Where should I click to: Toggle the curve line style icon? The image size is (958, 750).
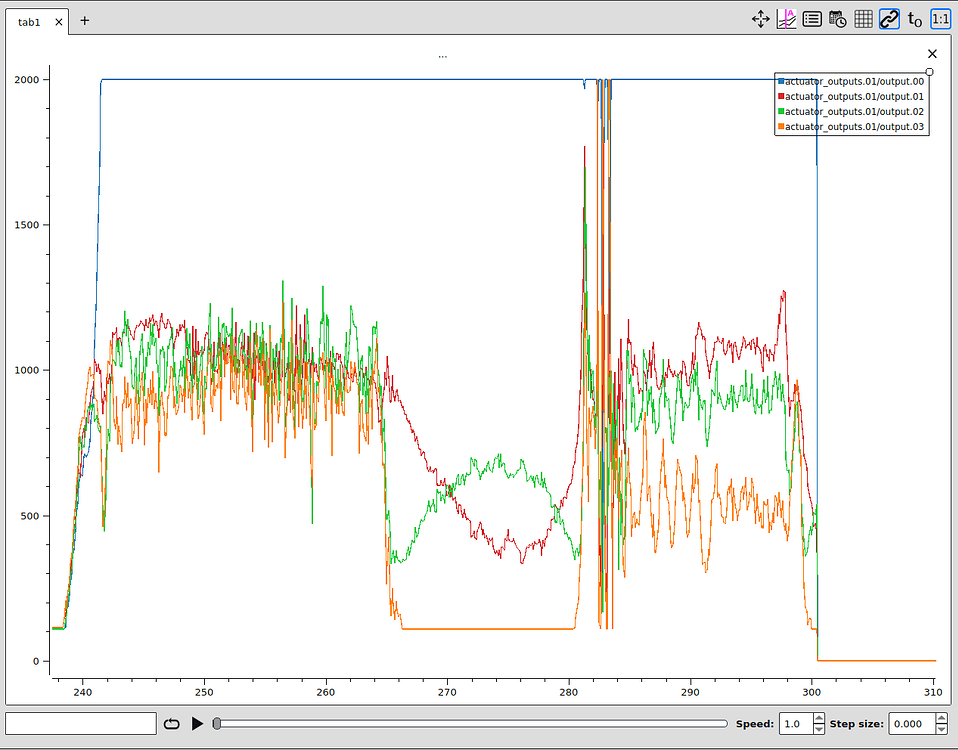pos(786,20)
